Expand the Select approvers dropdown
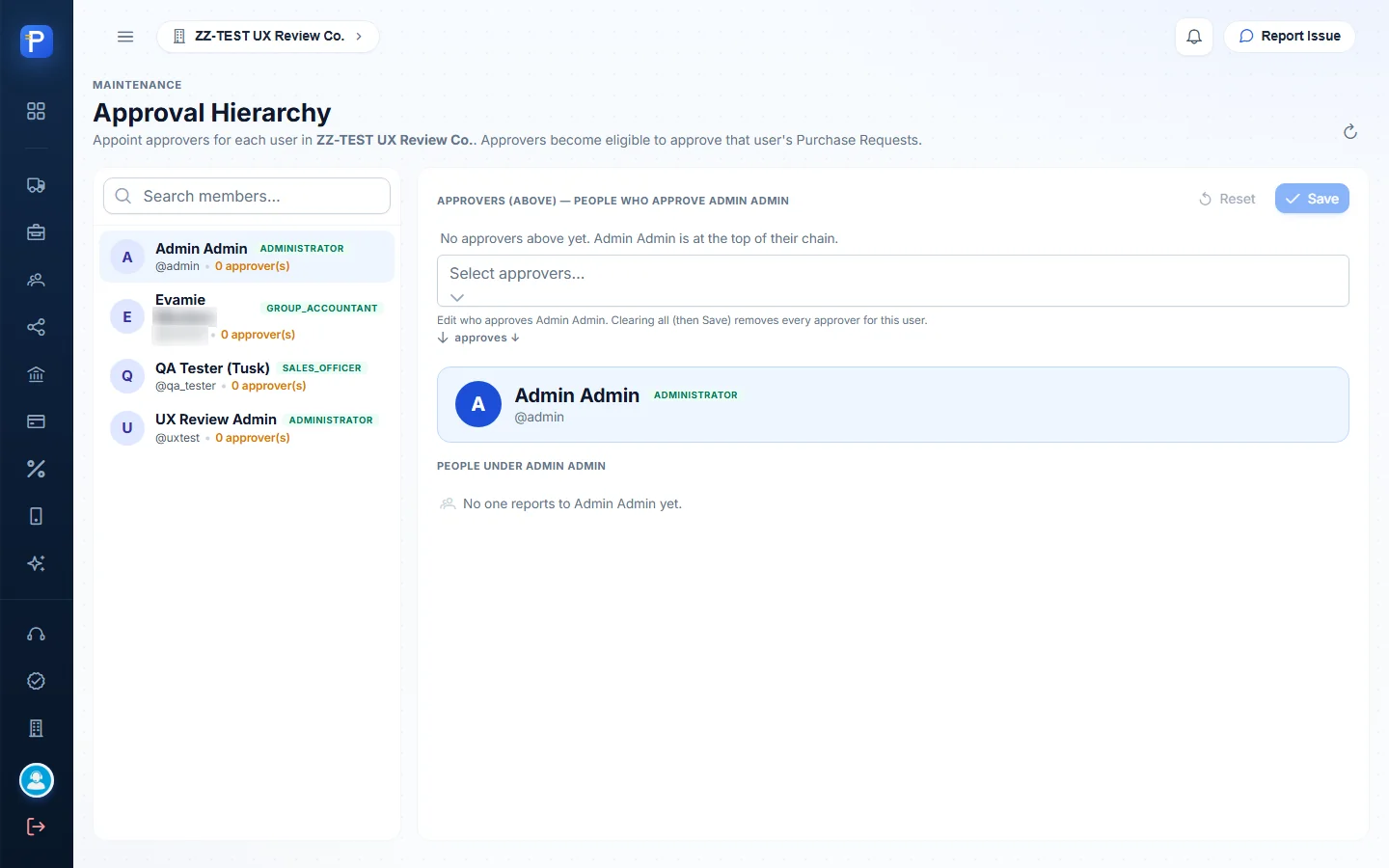 [x=893, y=281]
